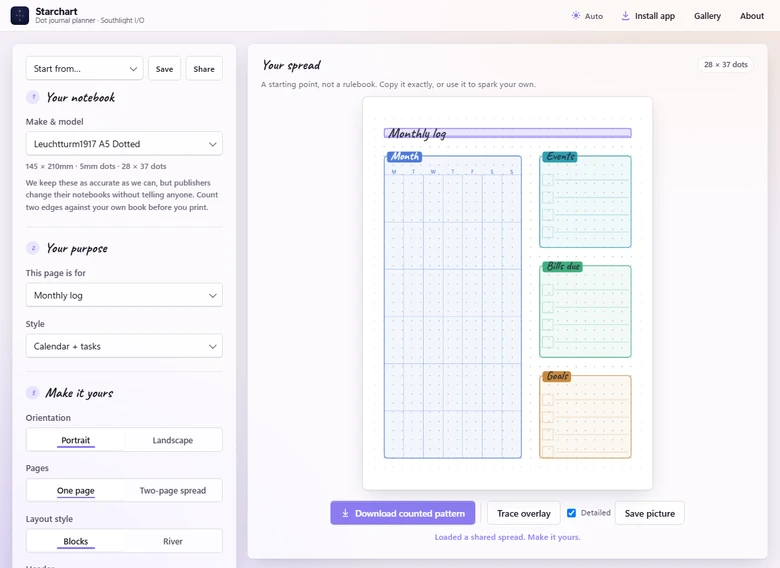The width and height of the screenshot is (780, 568).
Task: Click Install app in header
Action: click(x=648, y=16)
